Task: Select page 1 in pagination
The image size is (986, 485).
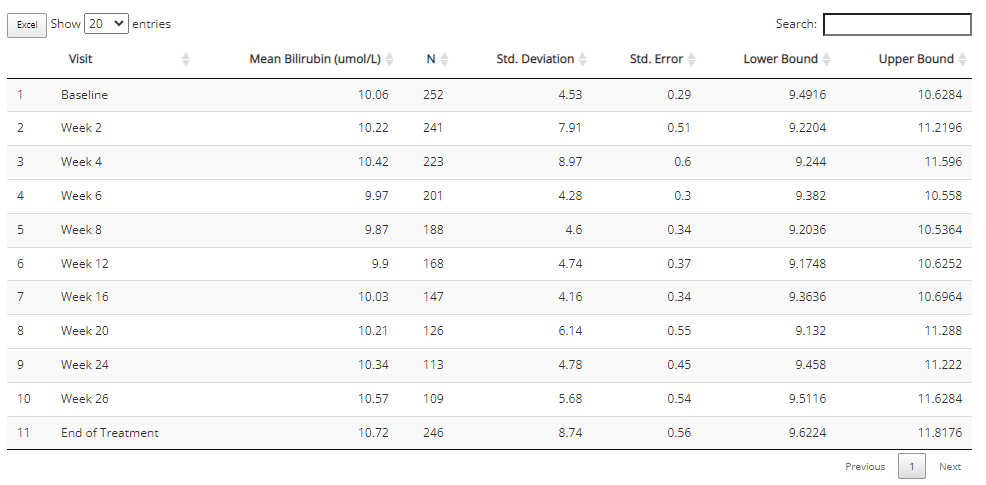Action: 912,466
